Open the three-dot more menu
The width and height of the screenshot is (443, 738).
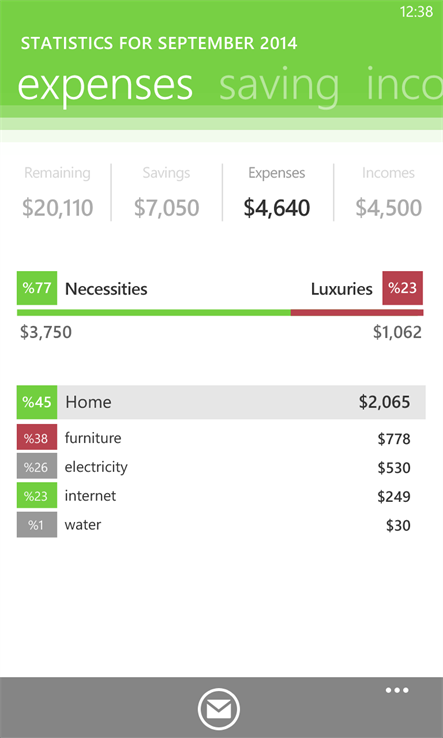pos(397,690)
